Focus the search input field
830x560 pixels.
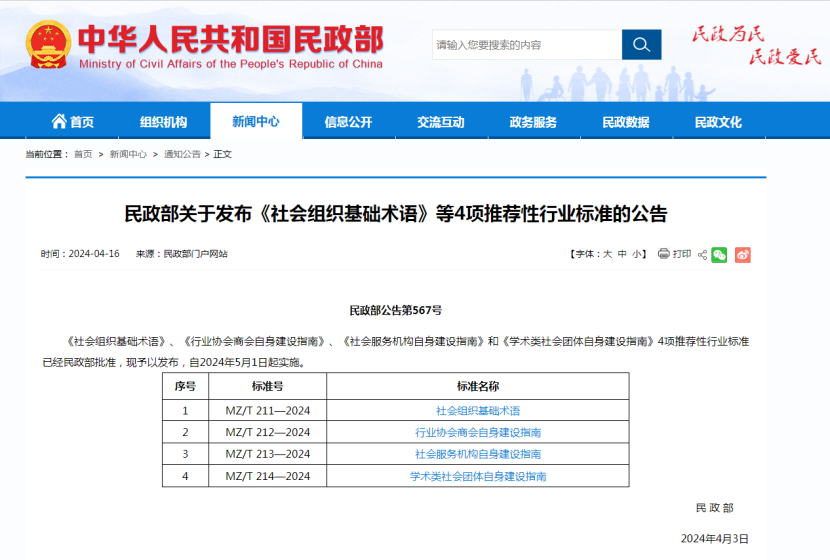(x=527, y=44)
